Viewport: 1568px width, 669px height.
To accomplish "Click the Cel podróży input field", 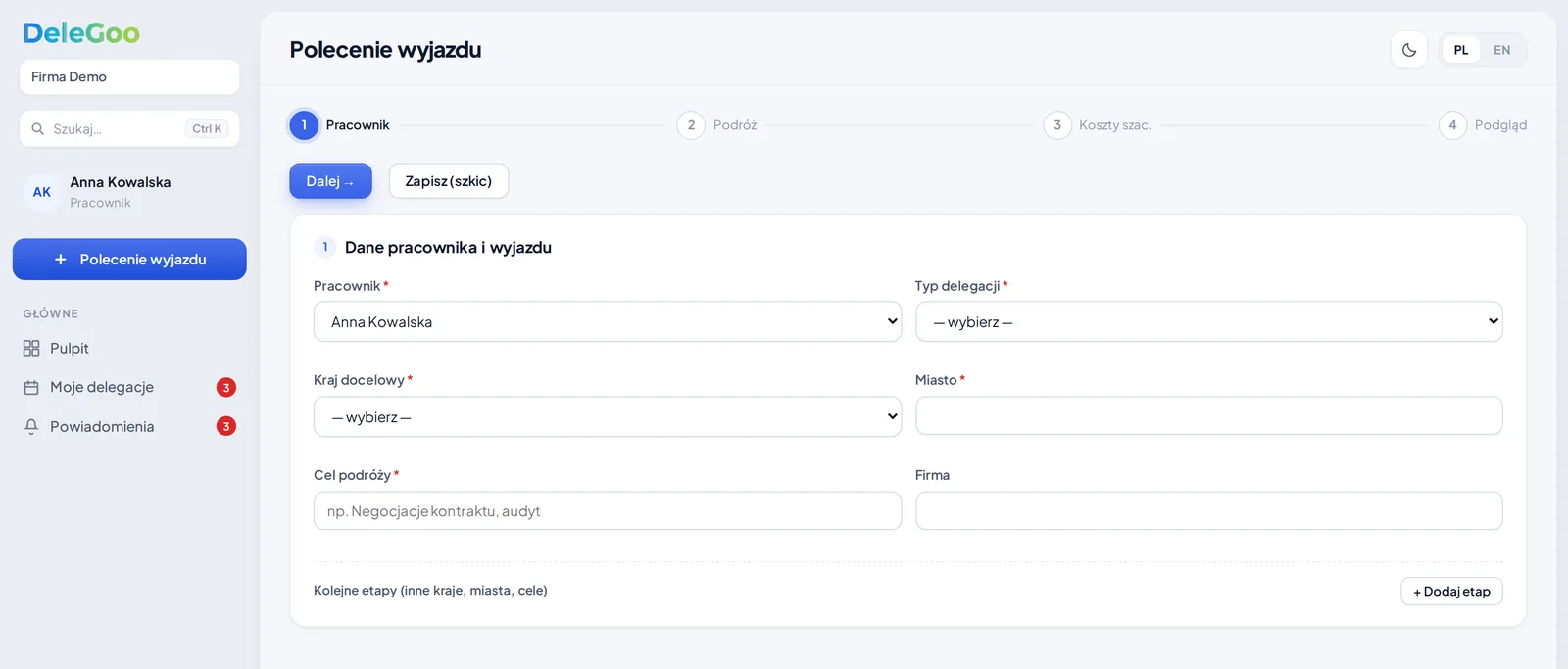I will click(608, 511).
